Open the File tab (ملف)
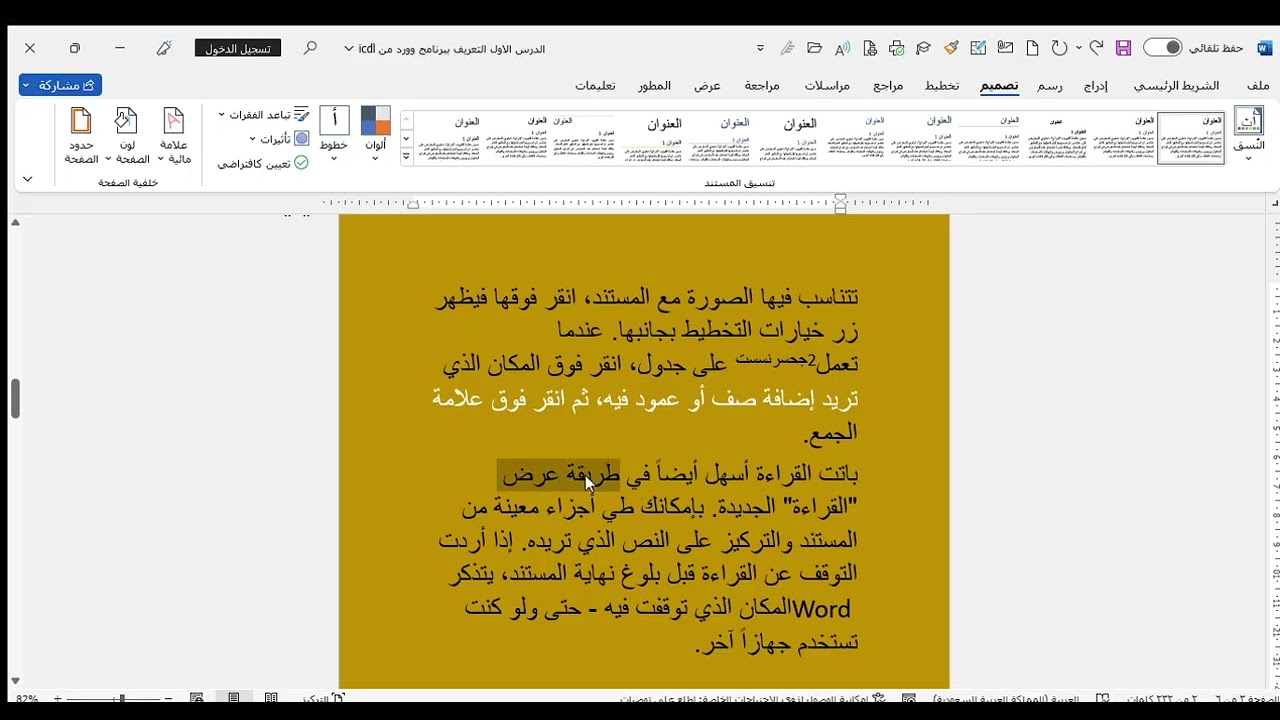The width and height of the screenshot is (1280, 720). tap(1258, 86)
